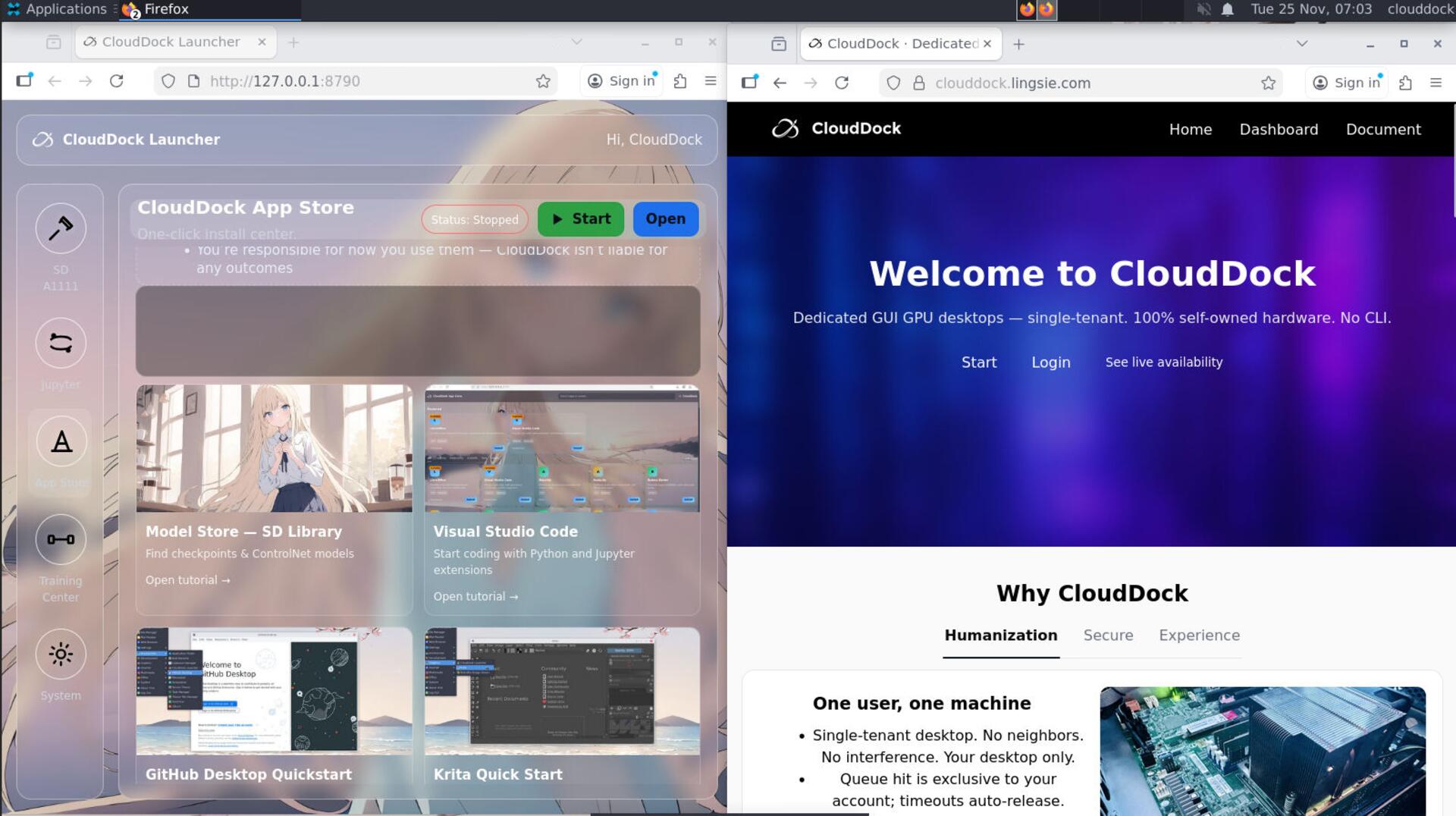
Task: Open Dashboard in the website navigation
Action: (1279, 129)
